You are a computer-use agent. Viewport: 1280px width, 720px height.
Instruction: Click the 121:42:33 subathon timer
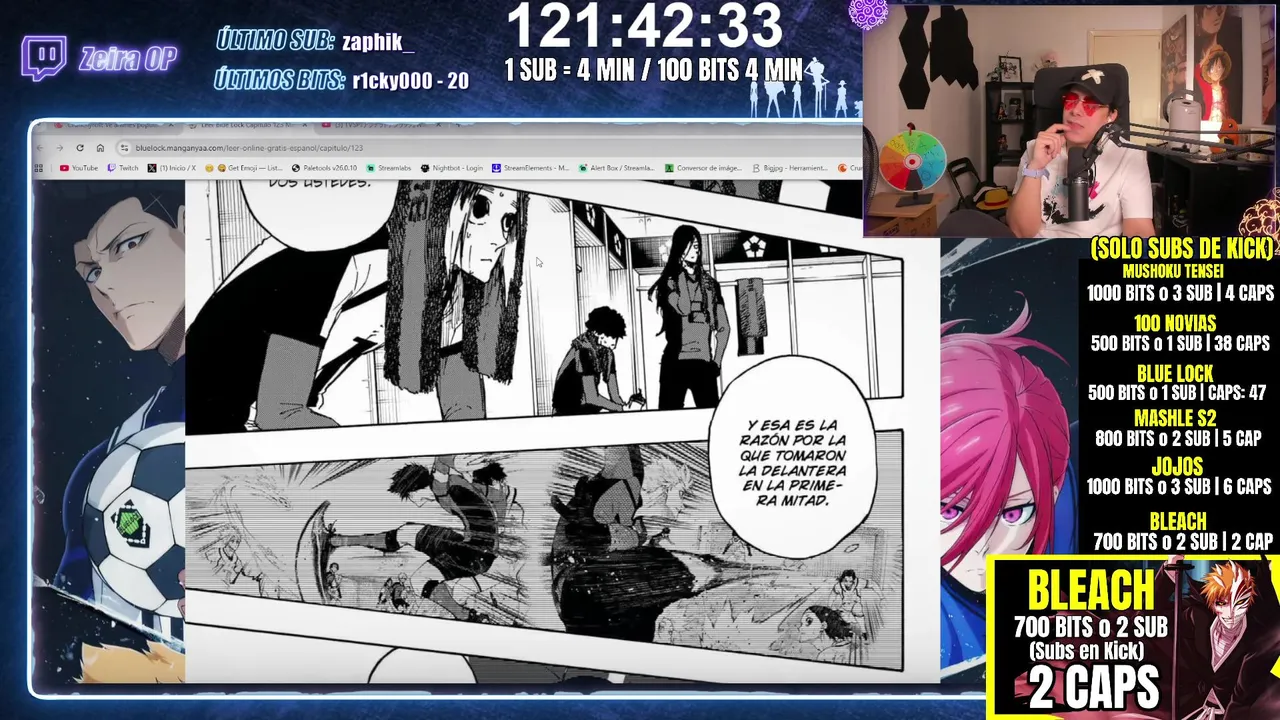[x=644, y=27]
